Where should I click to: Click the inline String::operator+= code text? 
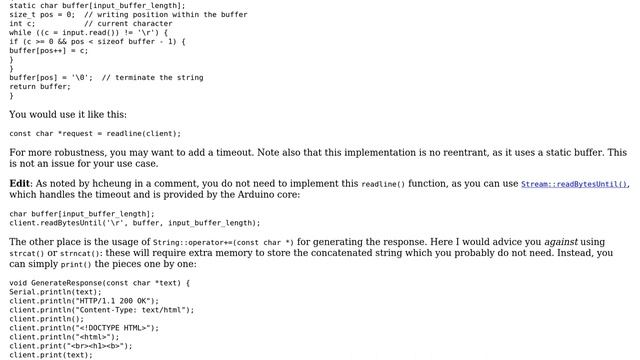pyautogui.click(x=223, y=242)
